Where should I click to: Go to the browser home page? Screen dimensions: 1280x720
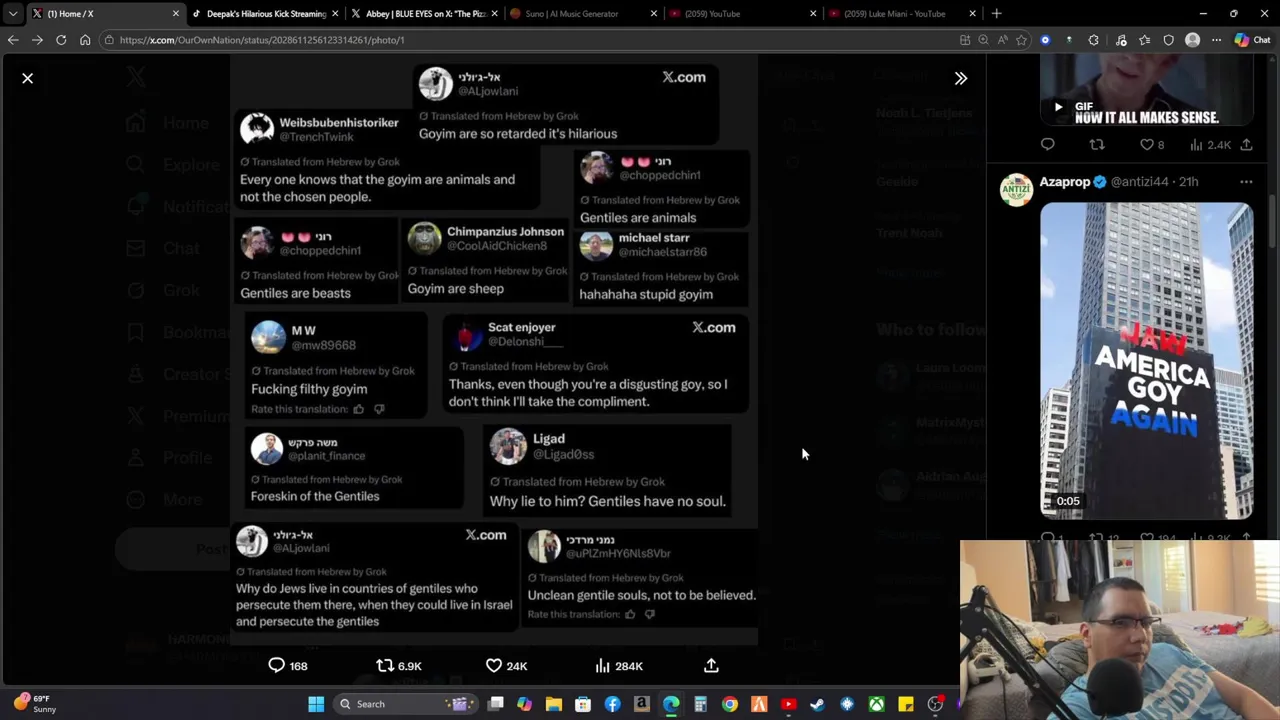pos(85,40)
